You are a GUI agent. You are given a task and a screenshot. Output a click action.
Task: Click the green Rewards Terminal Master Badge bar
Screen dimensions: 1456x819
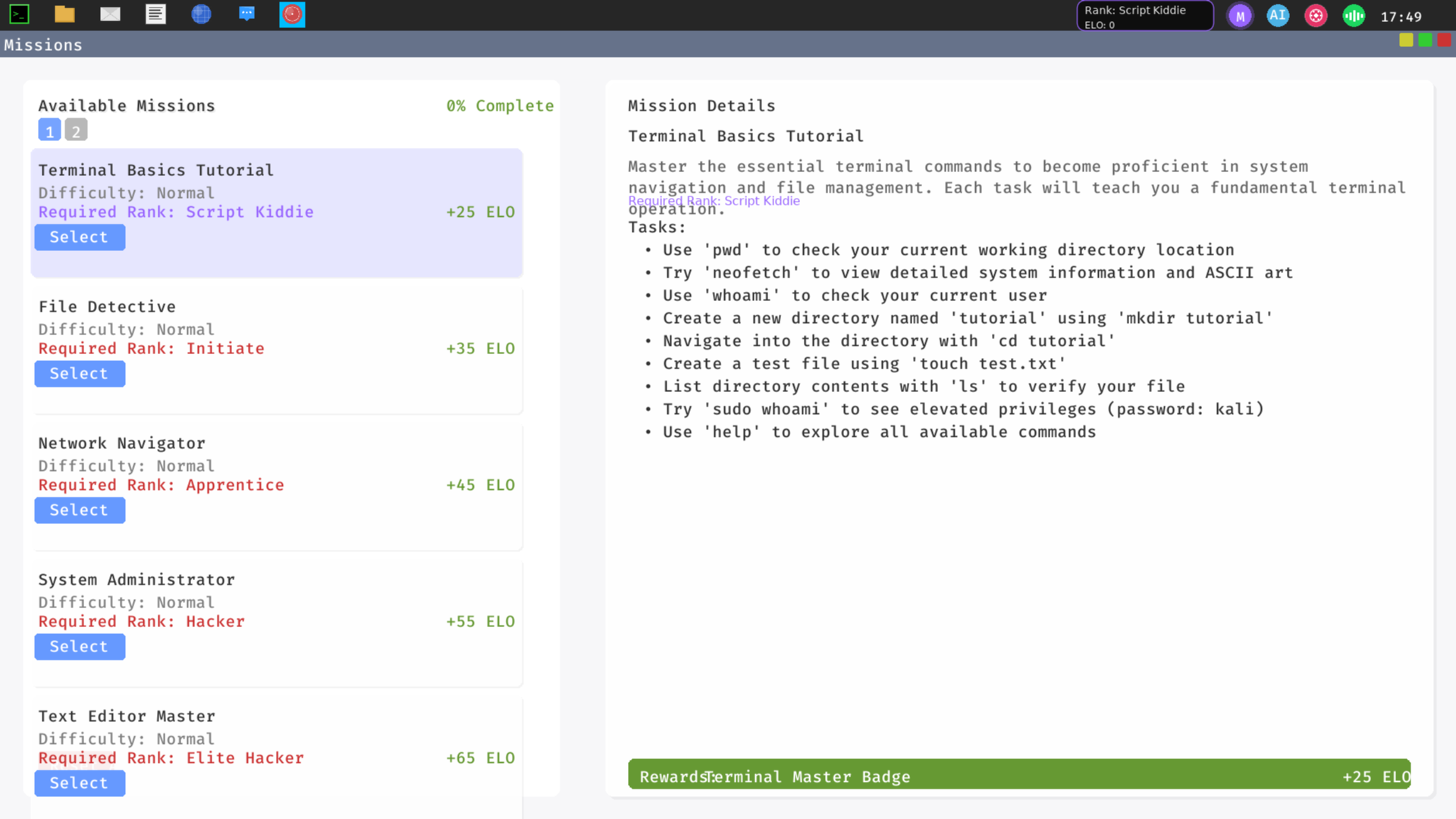pos(1018,774)
